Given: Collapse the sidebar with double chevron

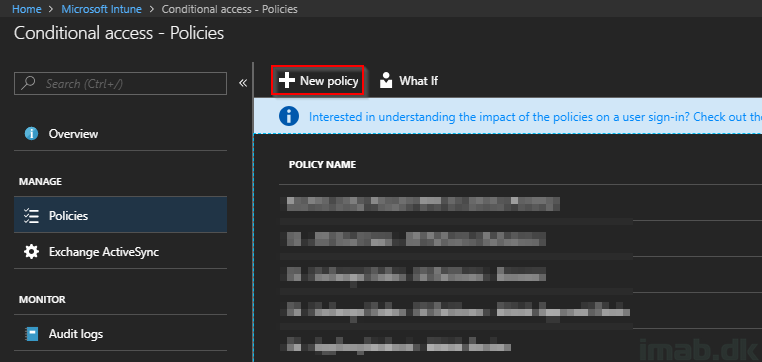Looking at the screenshot, I should (x=243, y=83).
